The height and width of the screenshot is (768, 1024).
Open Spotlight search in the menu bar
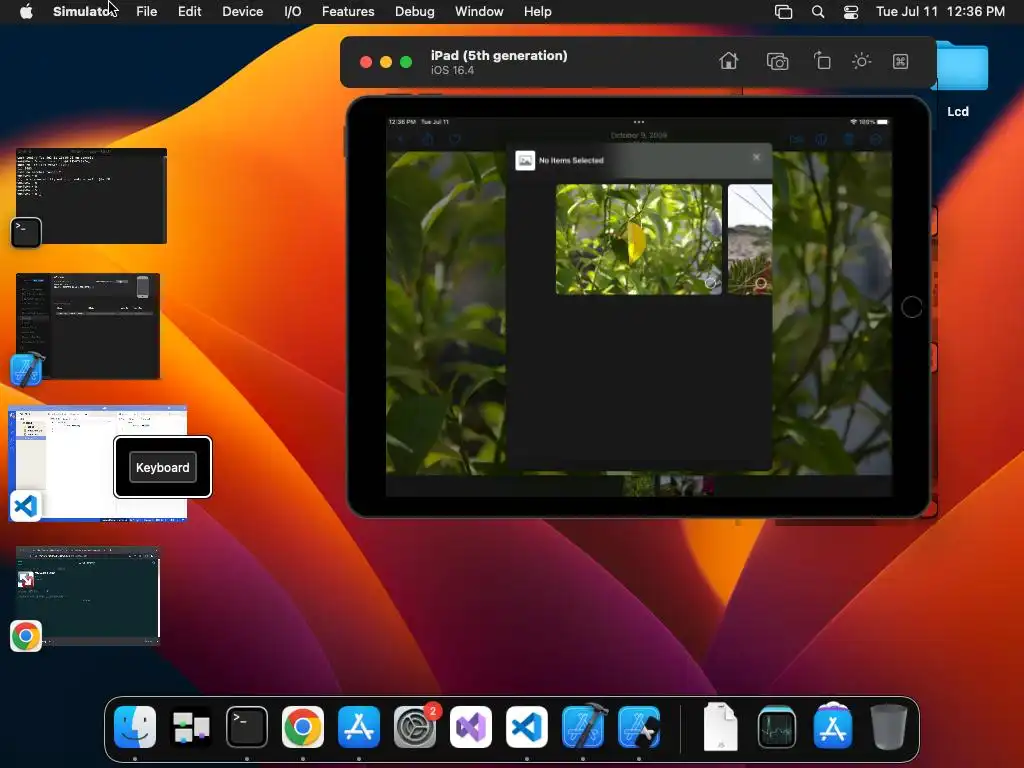coord(818,12)
